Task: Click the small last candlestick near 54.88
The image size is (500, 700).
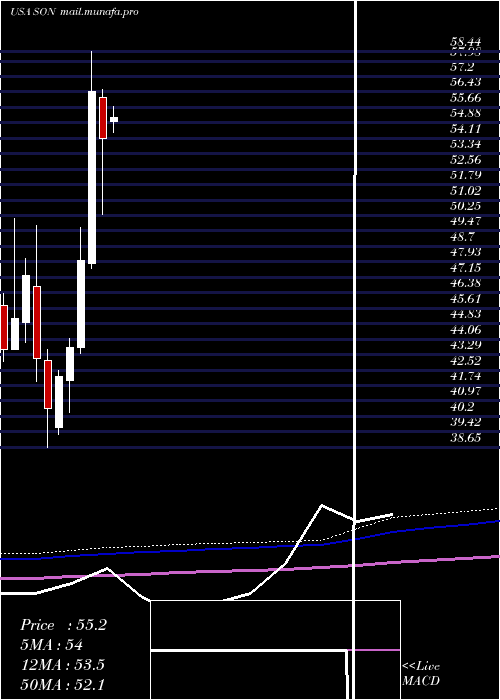Action: [x=114, y=119]
